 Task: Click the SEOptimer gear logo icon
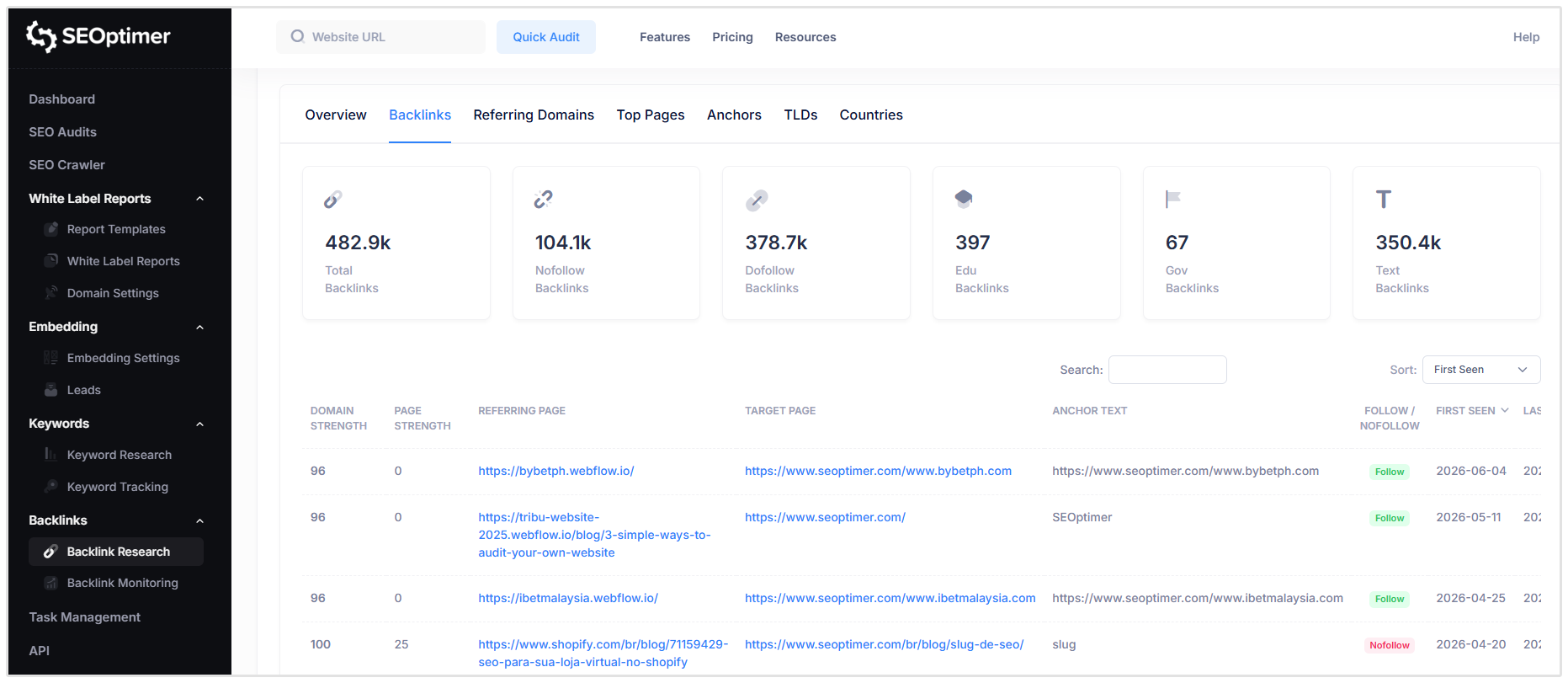click(x=41, y=36)
